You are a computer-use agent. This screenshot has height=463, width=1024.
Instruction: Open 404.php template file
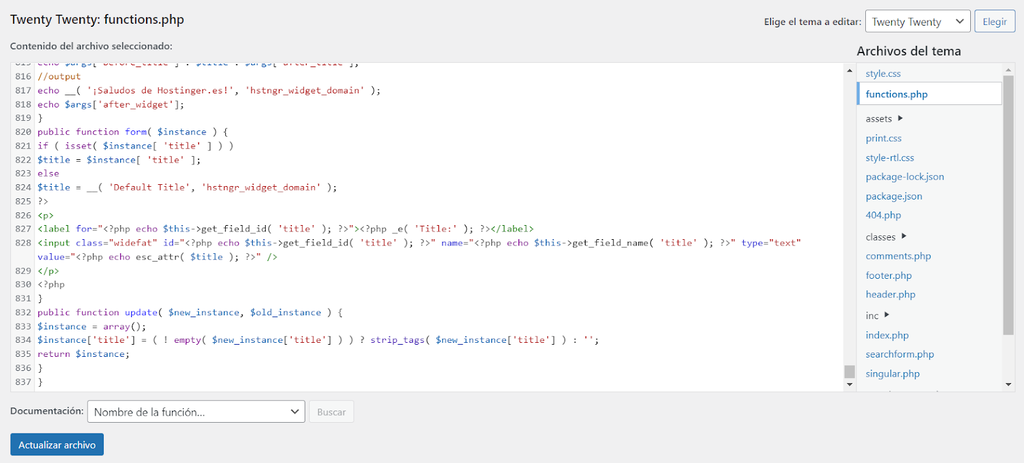[883, 215]
